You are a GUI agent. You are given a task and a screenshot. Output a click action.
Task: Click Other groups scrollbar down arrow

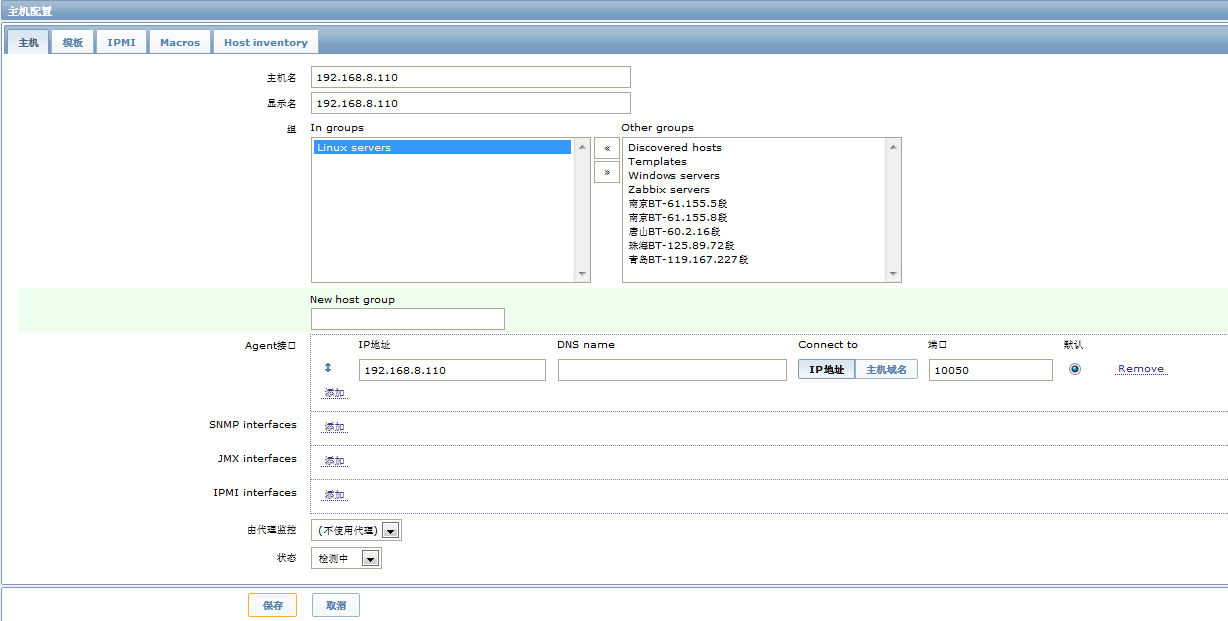893,274
